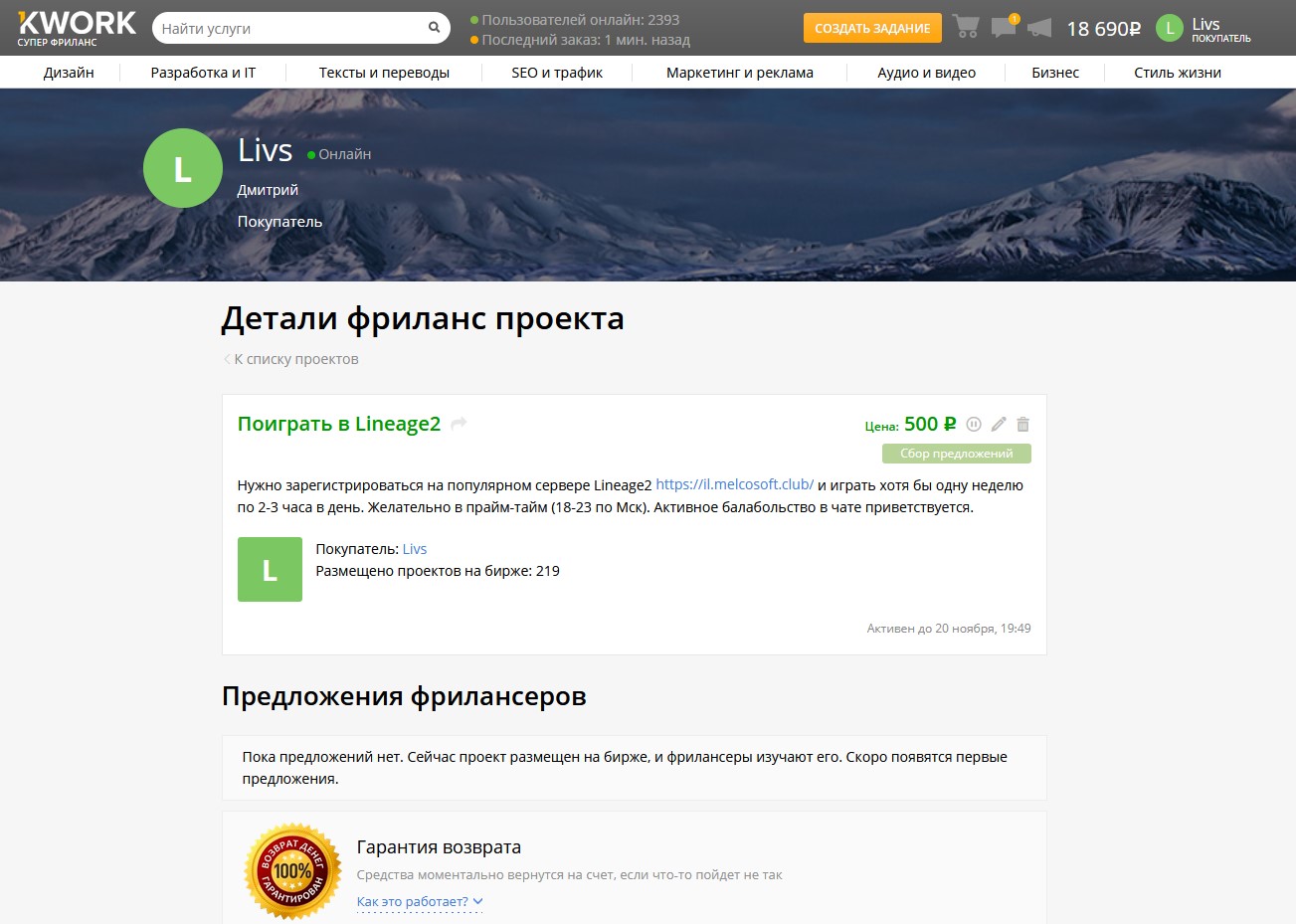Viewport: 1296px width, 924px height.
Task: Open the Дизайн category menu
Action: [x=69, y=73]
